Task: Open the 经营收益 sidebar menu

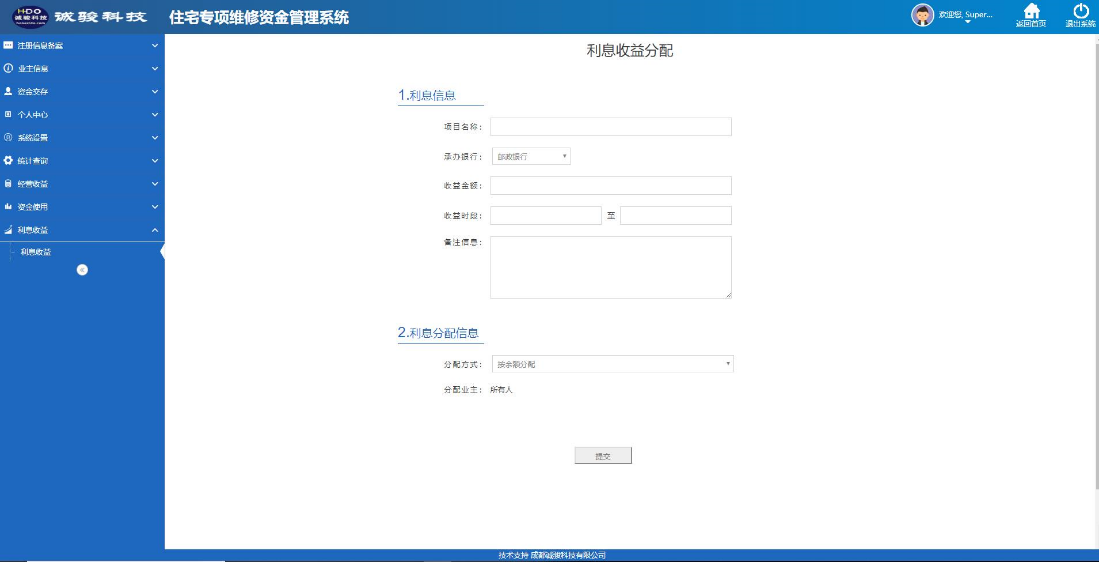Action: pyautogui.click(x=33, y=184)
